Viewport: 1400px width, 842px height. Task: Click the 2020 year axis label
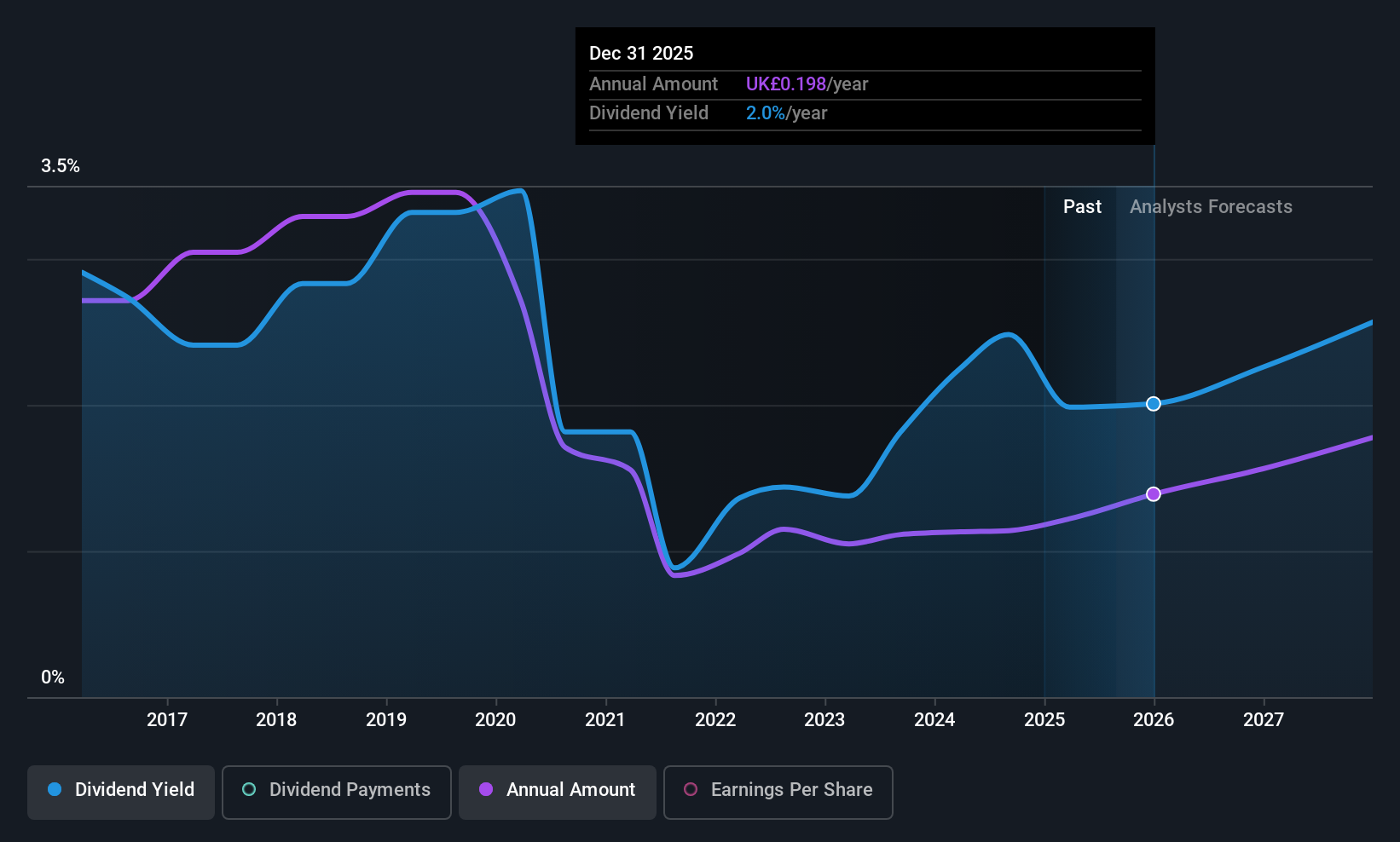pos(495,720)
